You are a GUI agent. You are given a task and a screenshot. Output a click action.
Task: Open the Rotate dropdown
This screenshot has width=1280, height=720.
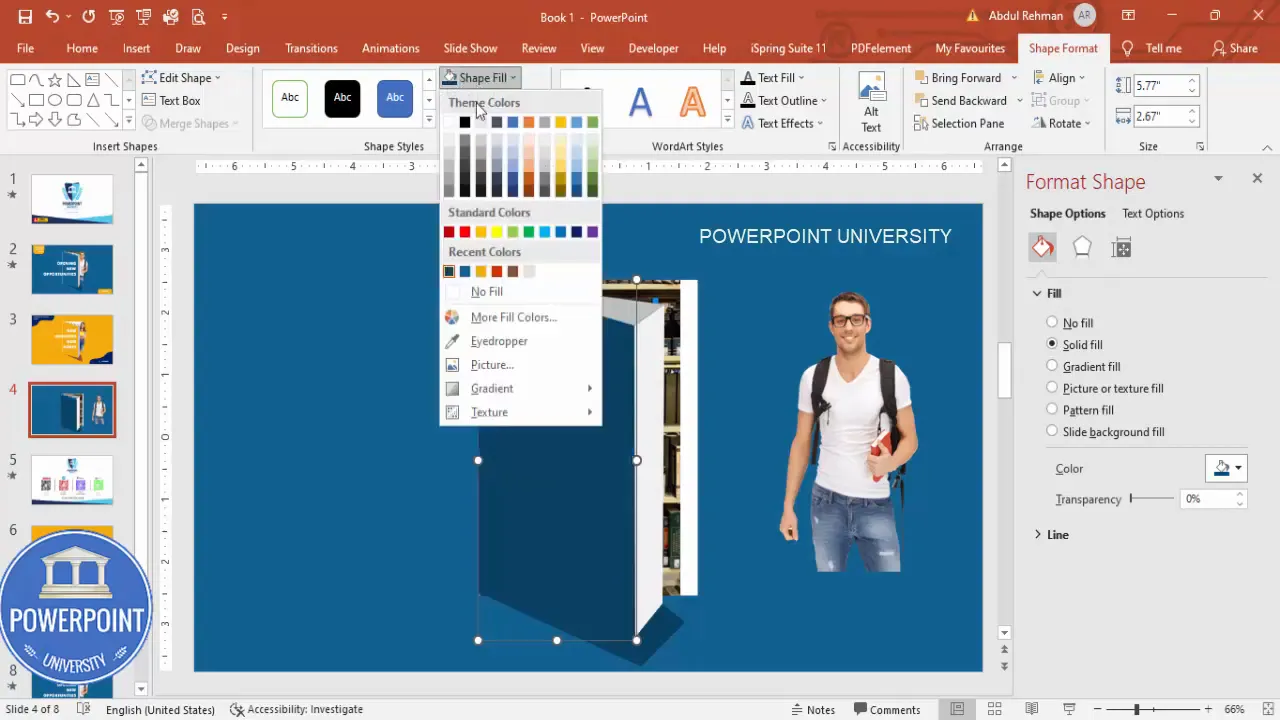click(x=1061, y=124)
